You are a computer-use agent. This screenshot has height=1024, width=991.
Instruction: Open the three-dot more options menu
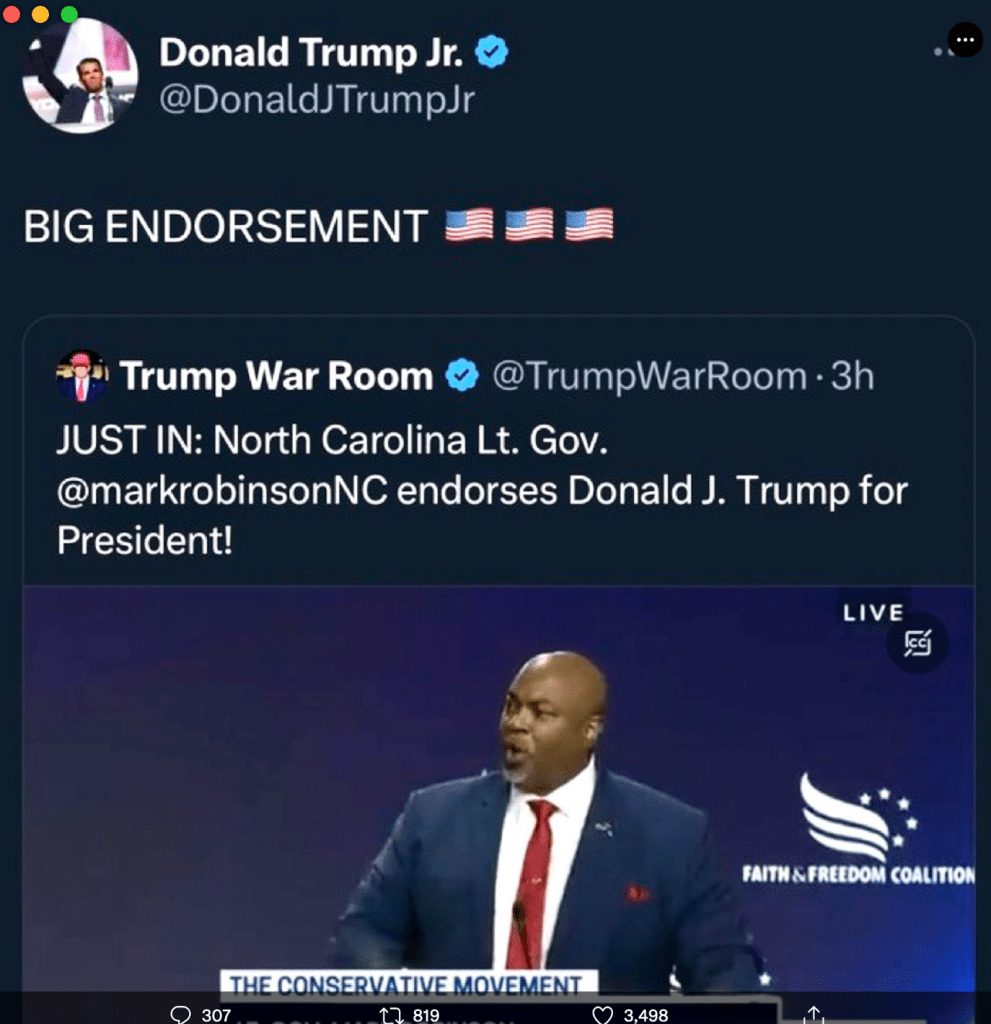tap(965, 40)
